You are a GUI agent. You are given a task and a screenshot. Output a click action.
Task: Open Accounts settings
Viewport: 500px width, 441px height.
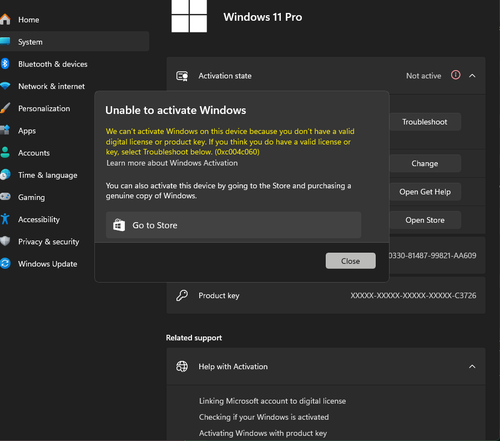tap(34, 153)
